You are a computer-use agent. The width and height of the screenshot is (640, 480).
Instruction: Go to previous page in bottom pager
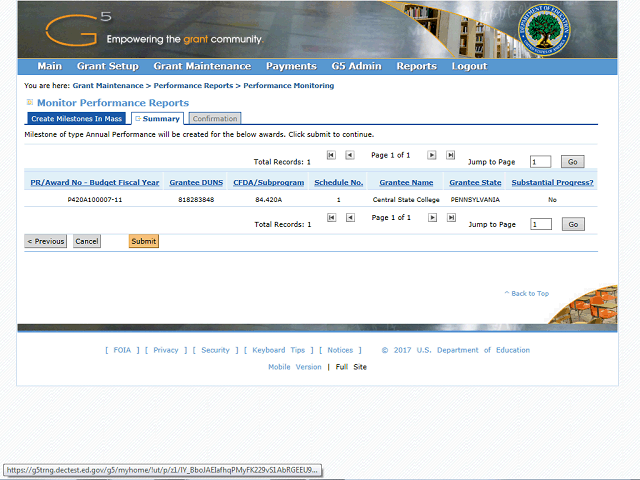(x=350, y=218)
